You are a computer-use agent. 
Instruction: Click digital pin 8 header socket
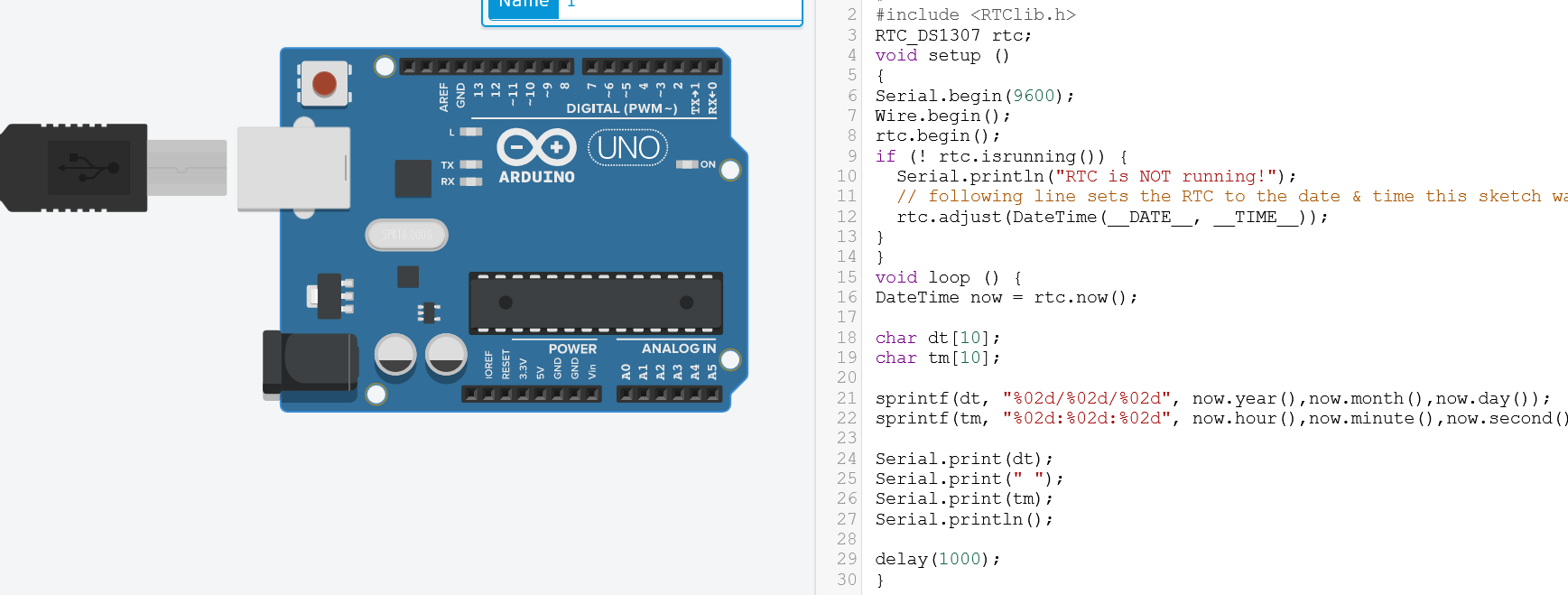(x=565, y=67)
